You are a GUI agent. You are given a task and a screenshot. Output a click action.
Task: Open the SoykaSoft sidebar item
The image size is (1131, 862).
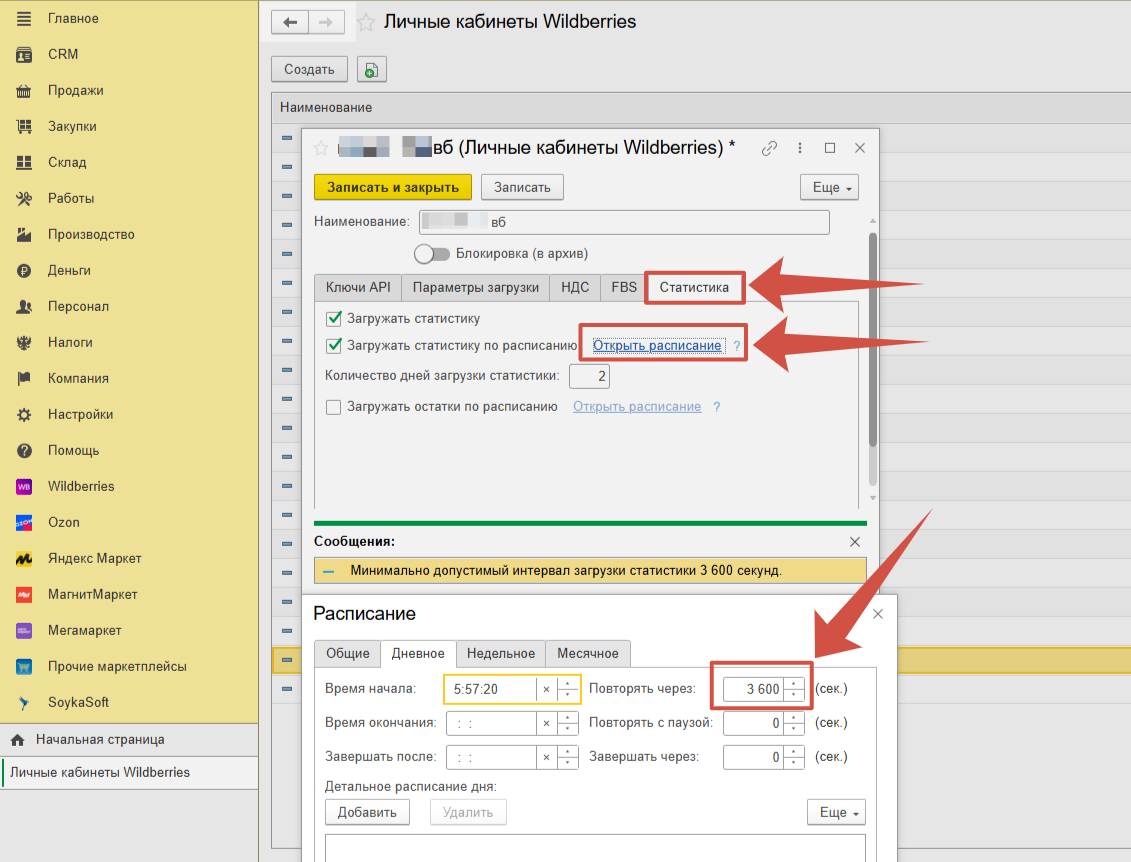78,702
